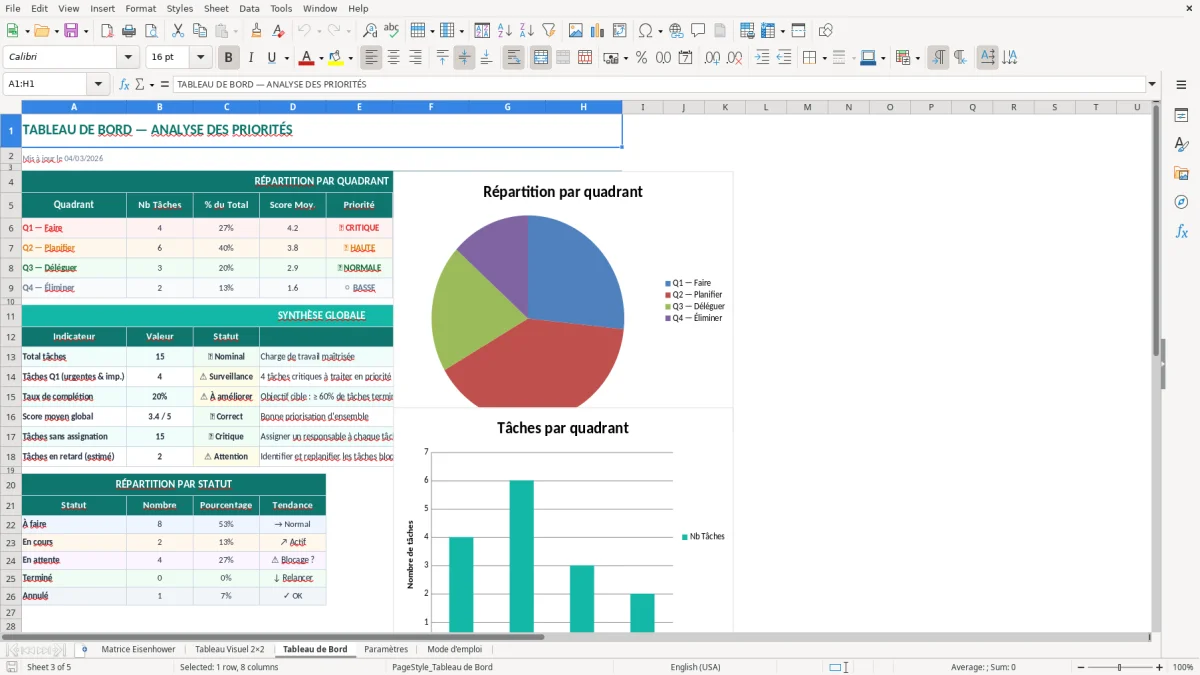The height and width of the screenshot is (675, 1200).
Task: Click the Print icon
Action: tap(129, 30)
